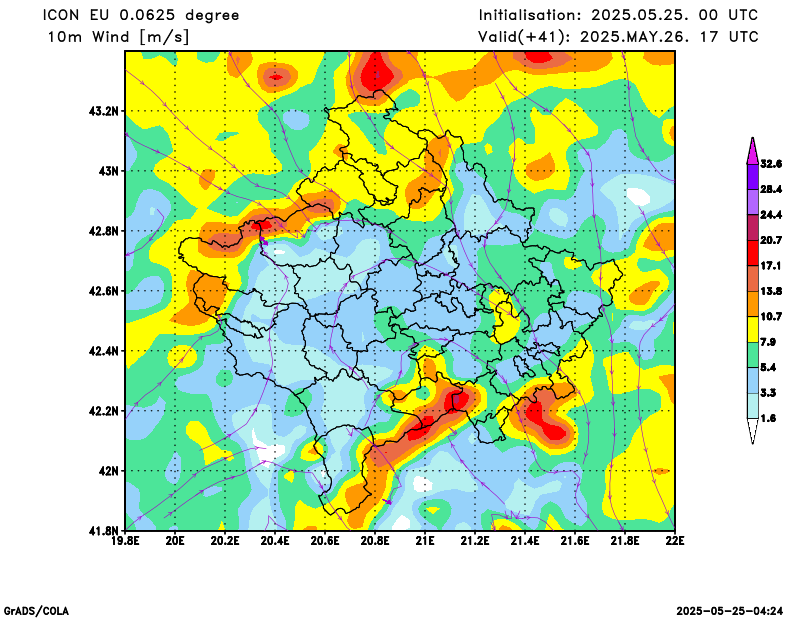Click the 42.4N latitude axis label
Image resolution: width=800 pixels, height=618 pixels.
(x=104, y=351)
